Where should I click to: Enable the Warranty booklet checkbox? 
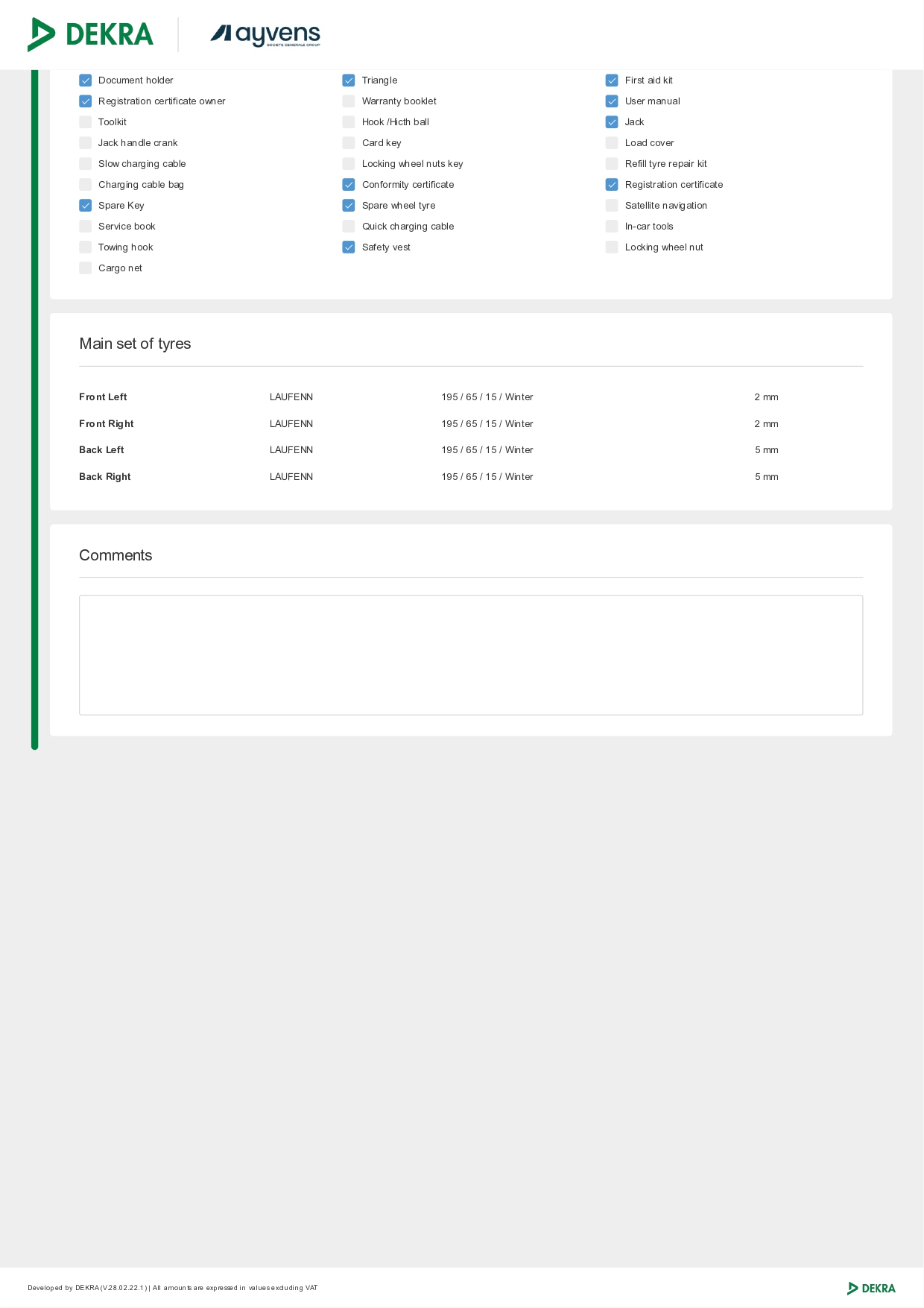pyautogui.click(x=349, y=101)
